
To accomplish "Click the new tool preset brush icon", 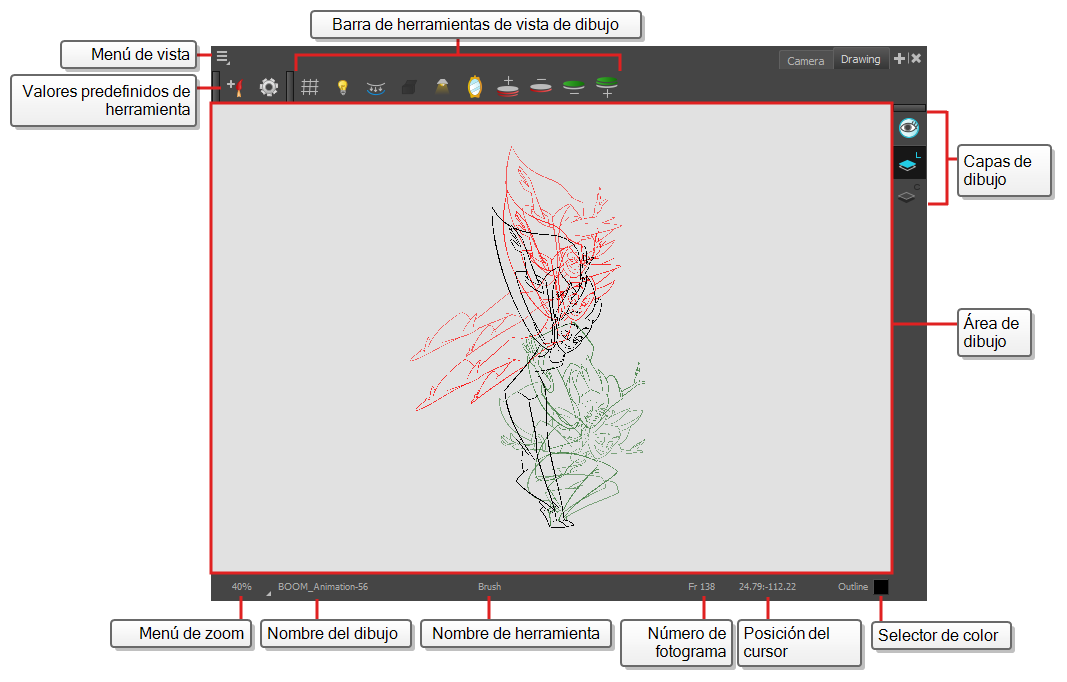I will point(235,88).
